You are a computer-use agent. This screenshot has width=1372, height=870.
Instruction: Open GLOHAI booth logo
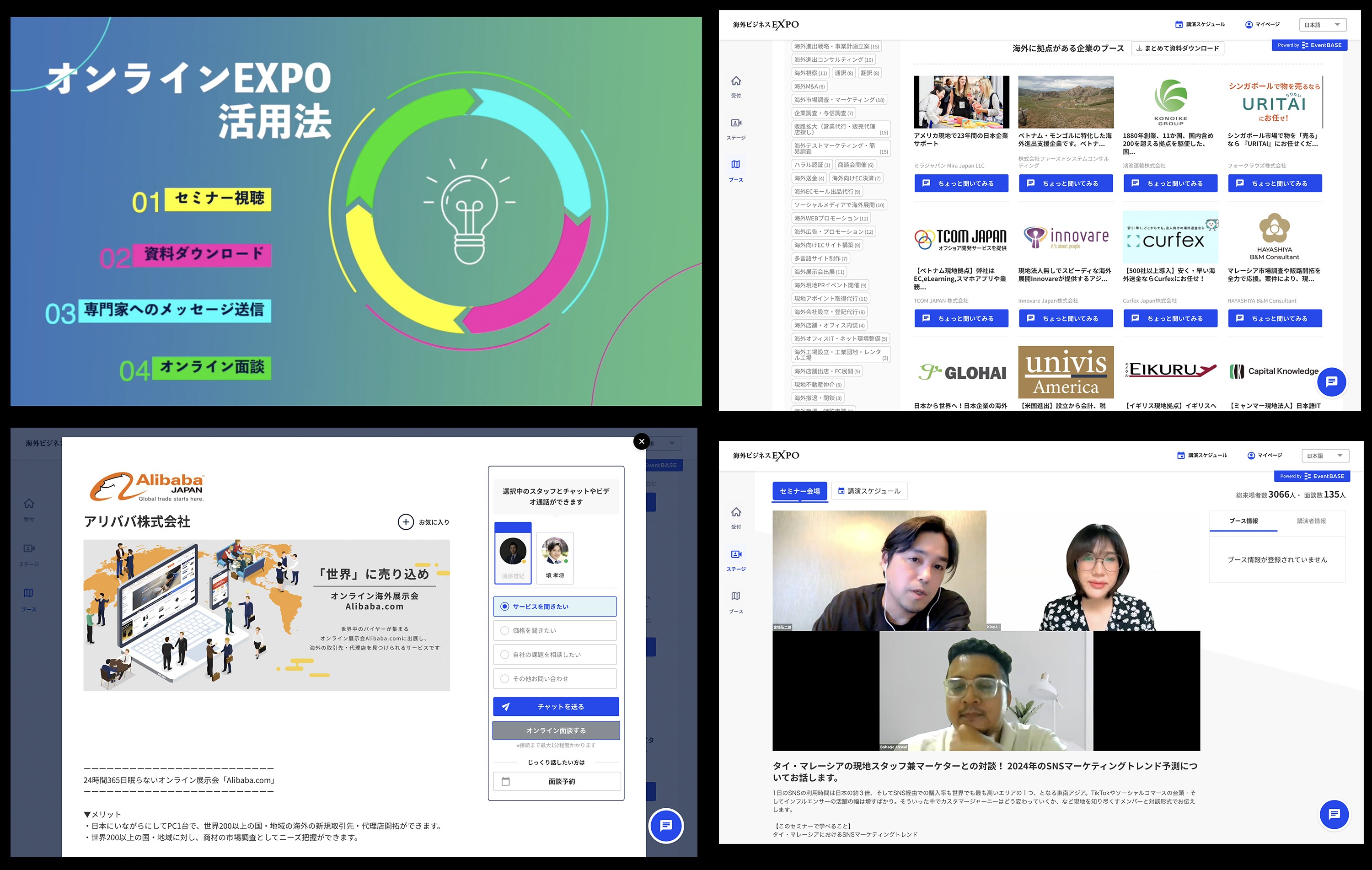pyautogui.click(x=961, y=372)
